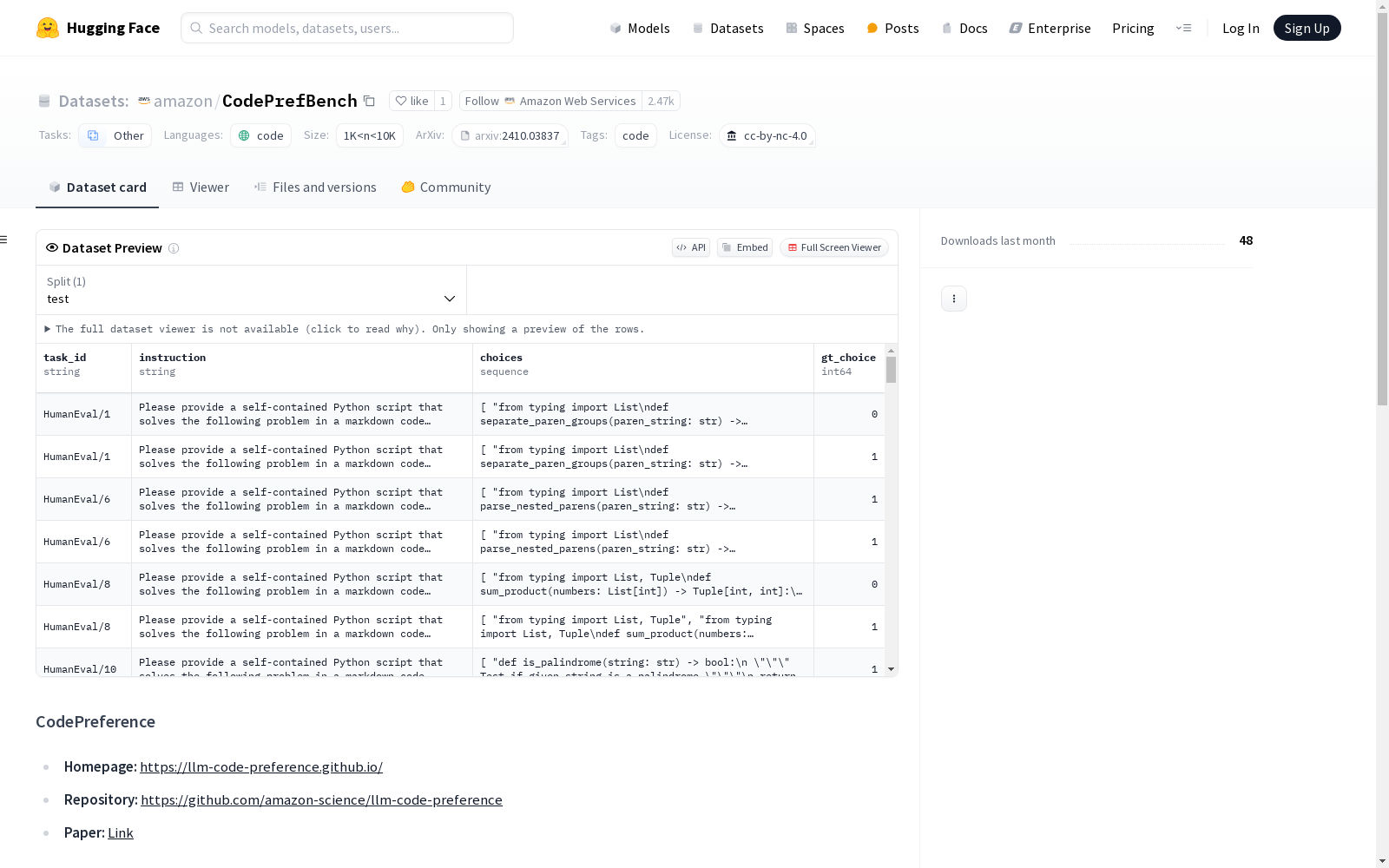The image size is (1389, 868).
Task: Open the Full Screen Viewer
Action: pos(834,247)
